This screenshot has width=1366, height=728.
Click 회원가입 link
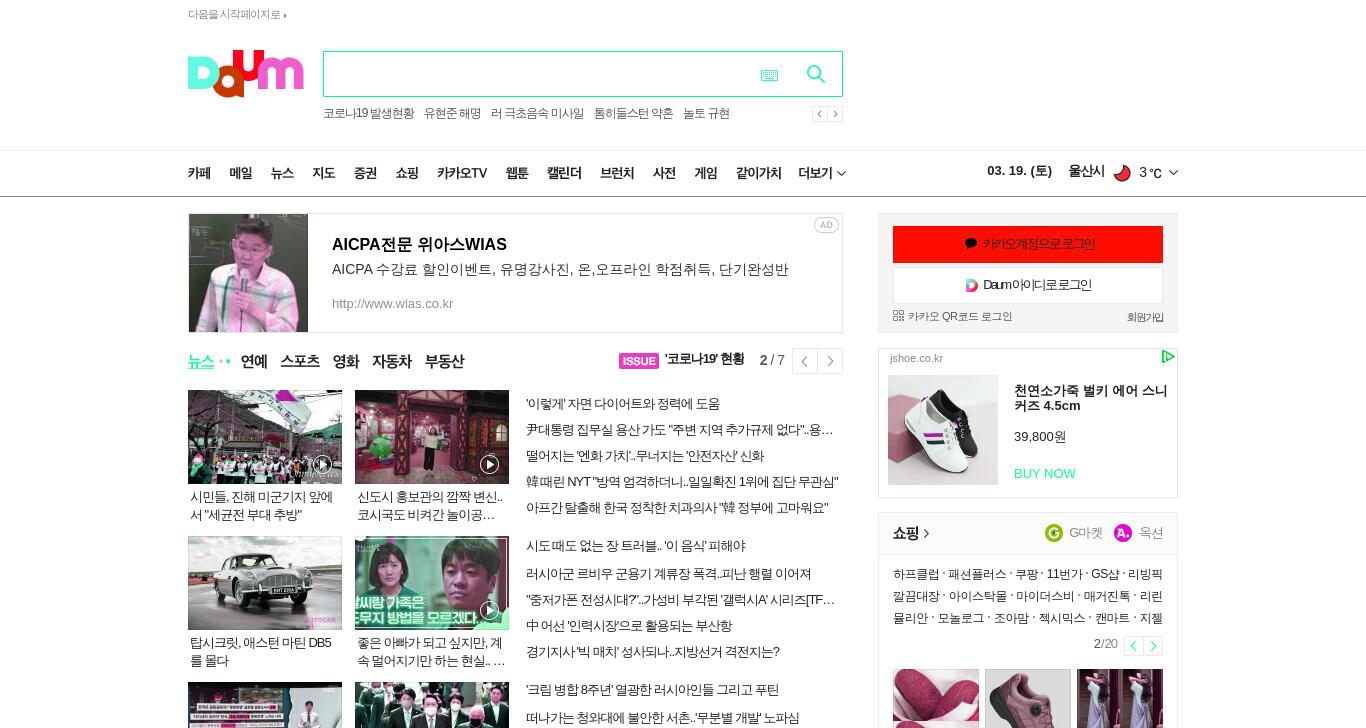1145,317
